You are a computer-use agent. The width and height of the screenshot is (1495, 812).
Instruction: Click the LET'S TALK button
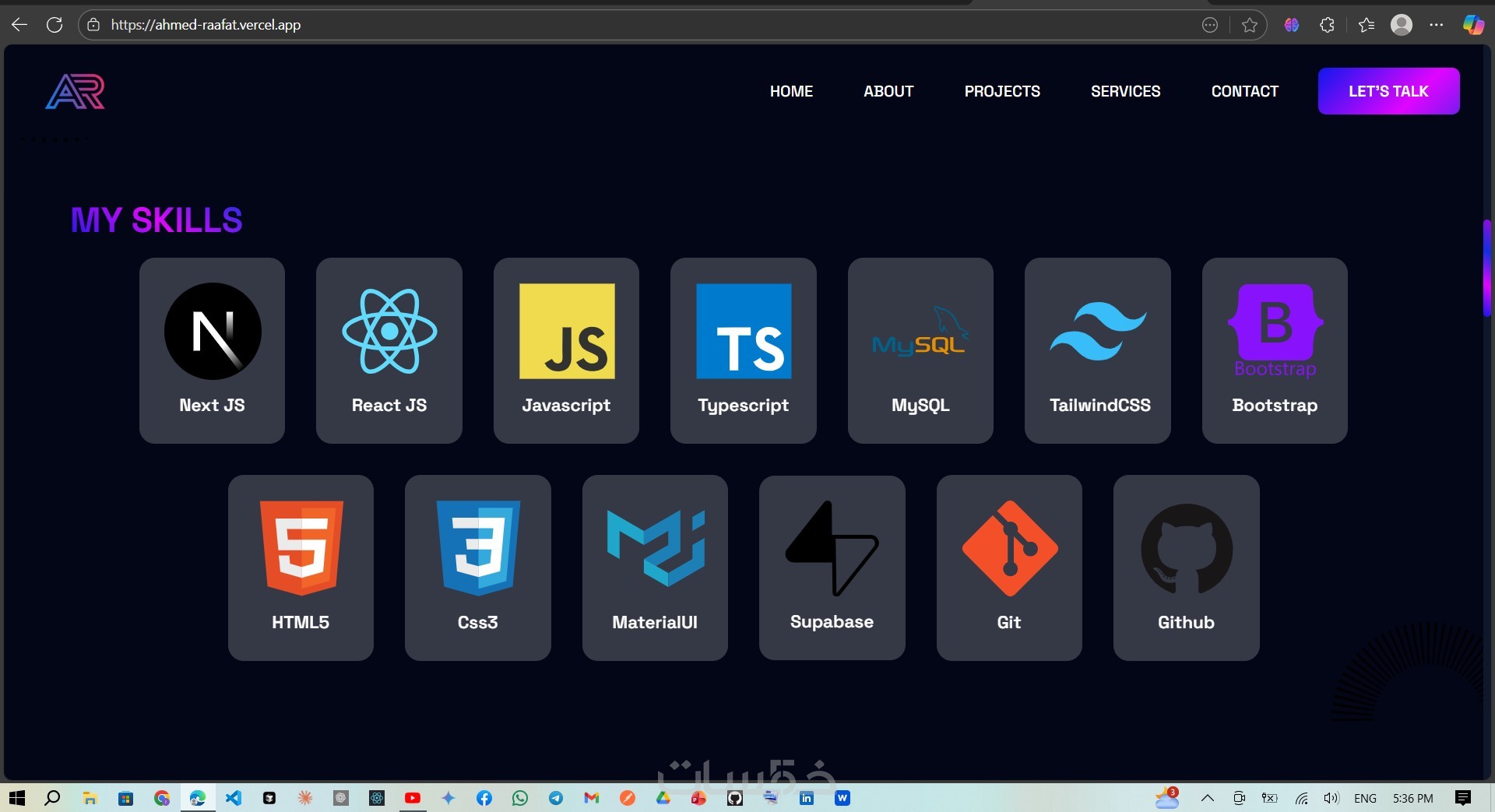click(x=1388, y=91)
